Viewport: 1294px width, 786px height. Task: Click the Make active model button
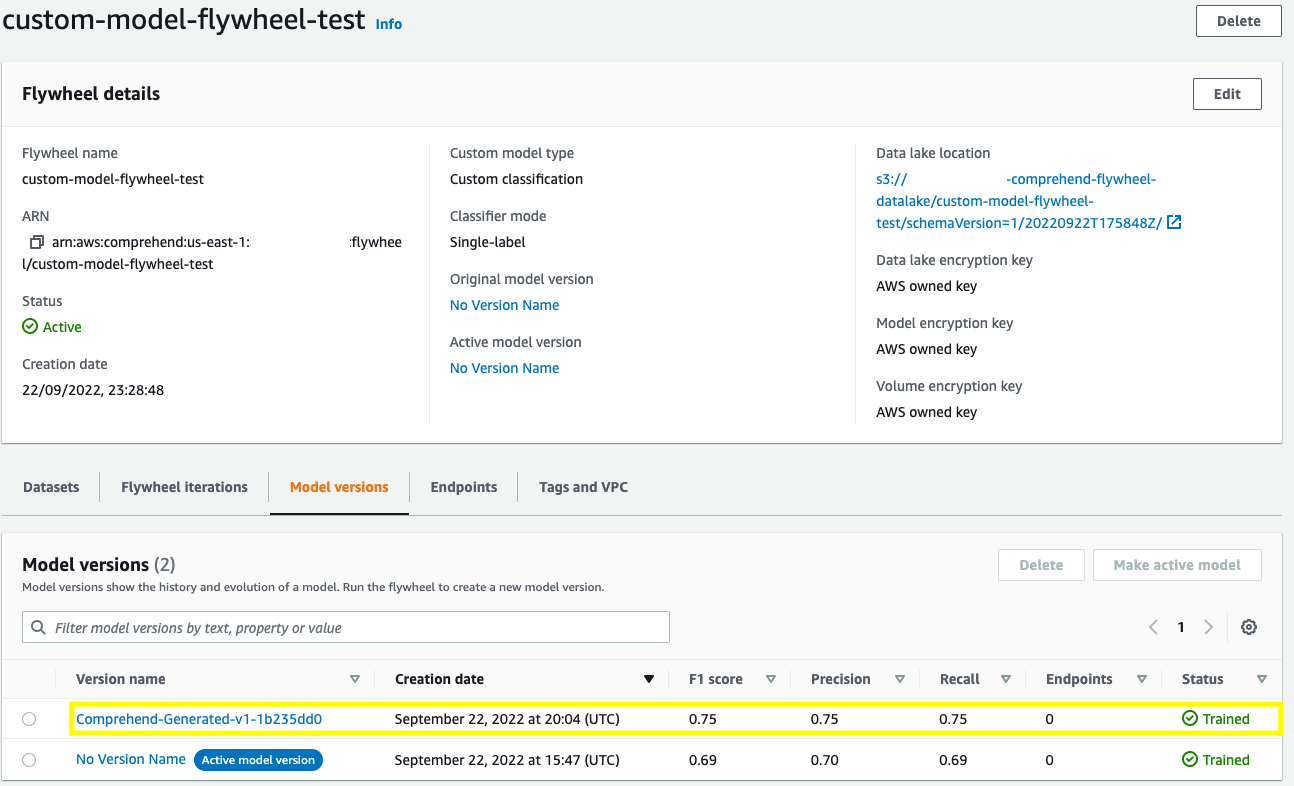pyautogui.click(x=1177, y=565)
